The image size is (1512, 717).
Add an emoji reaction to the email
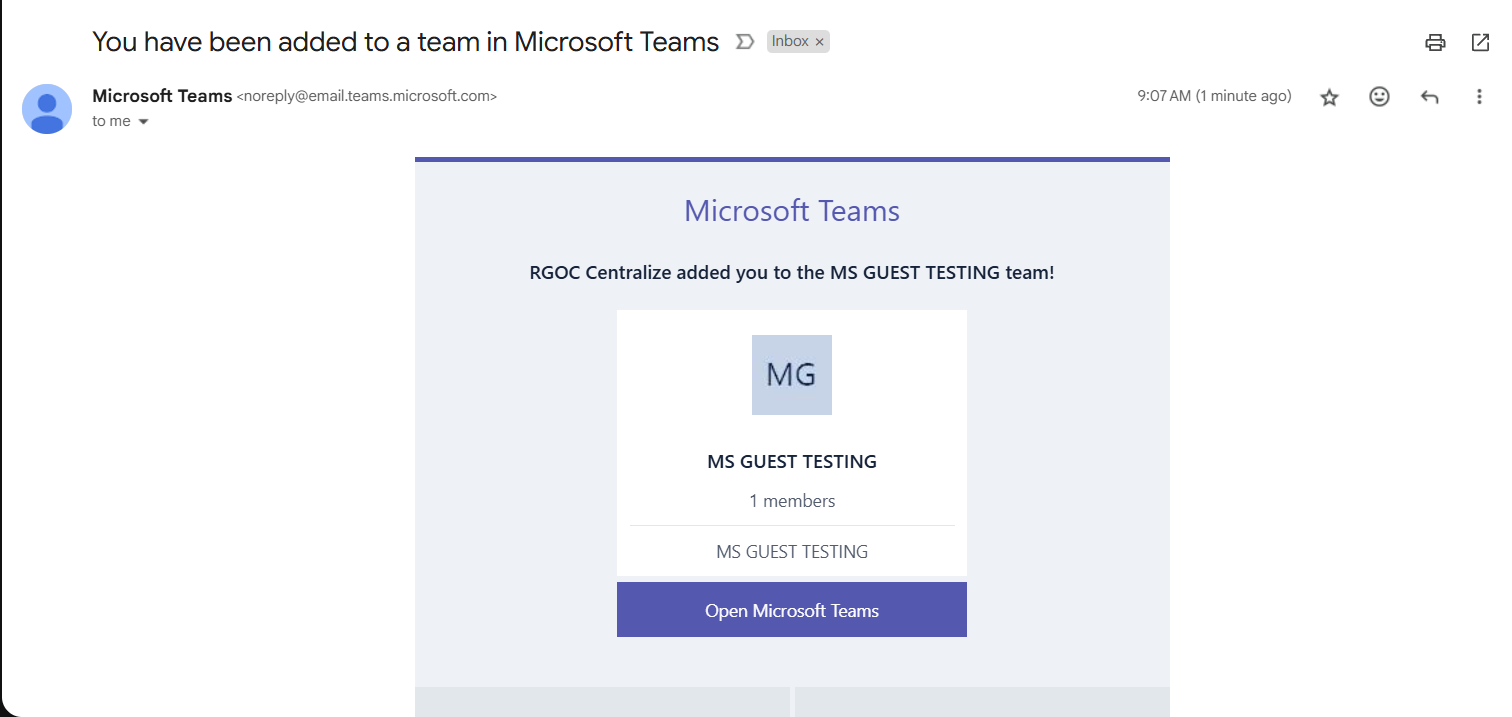point(1379,97)
